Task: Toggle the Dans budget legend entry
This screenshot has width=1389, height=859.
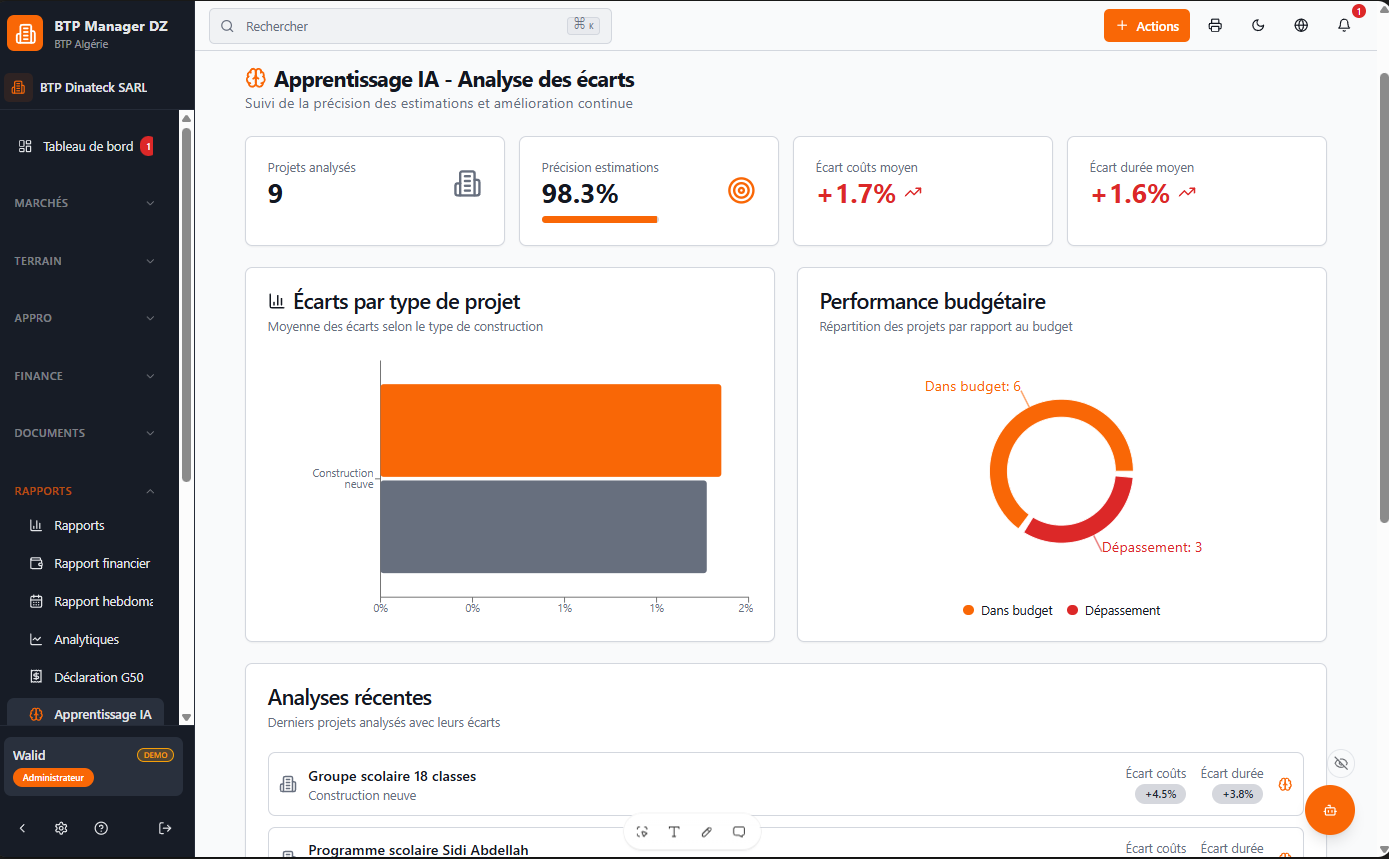Action: (x=1007, y=611)
